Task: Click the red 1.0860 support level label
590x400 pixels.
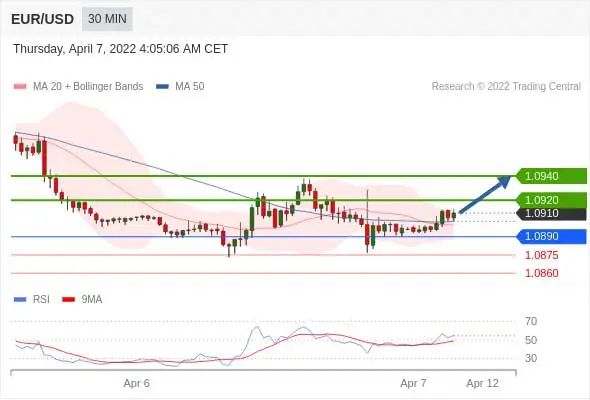Action: pyautogui.click(x=541, y=273)
